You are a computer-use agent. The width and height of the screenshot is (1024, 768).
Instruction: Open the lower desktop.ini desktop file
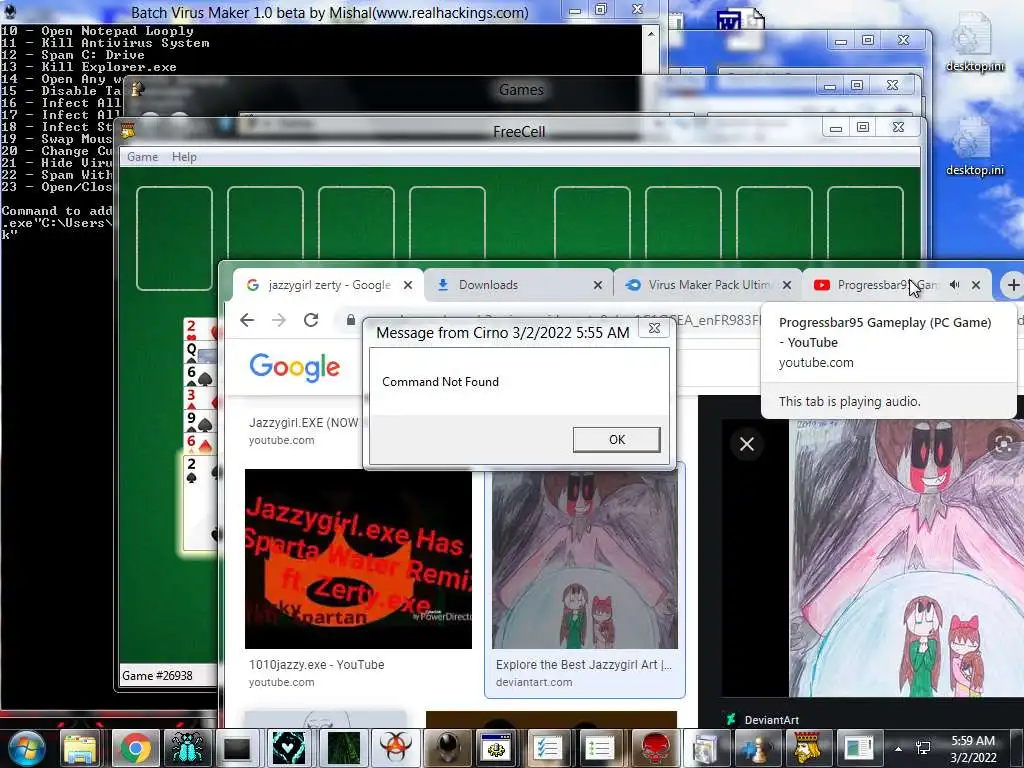pos(974,146)
